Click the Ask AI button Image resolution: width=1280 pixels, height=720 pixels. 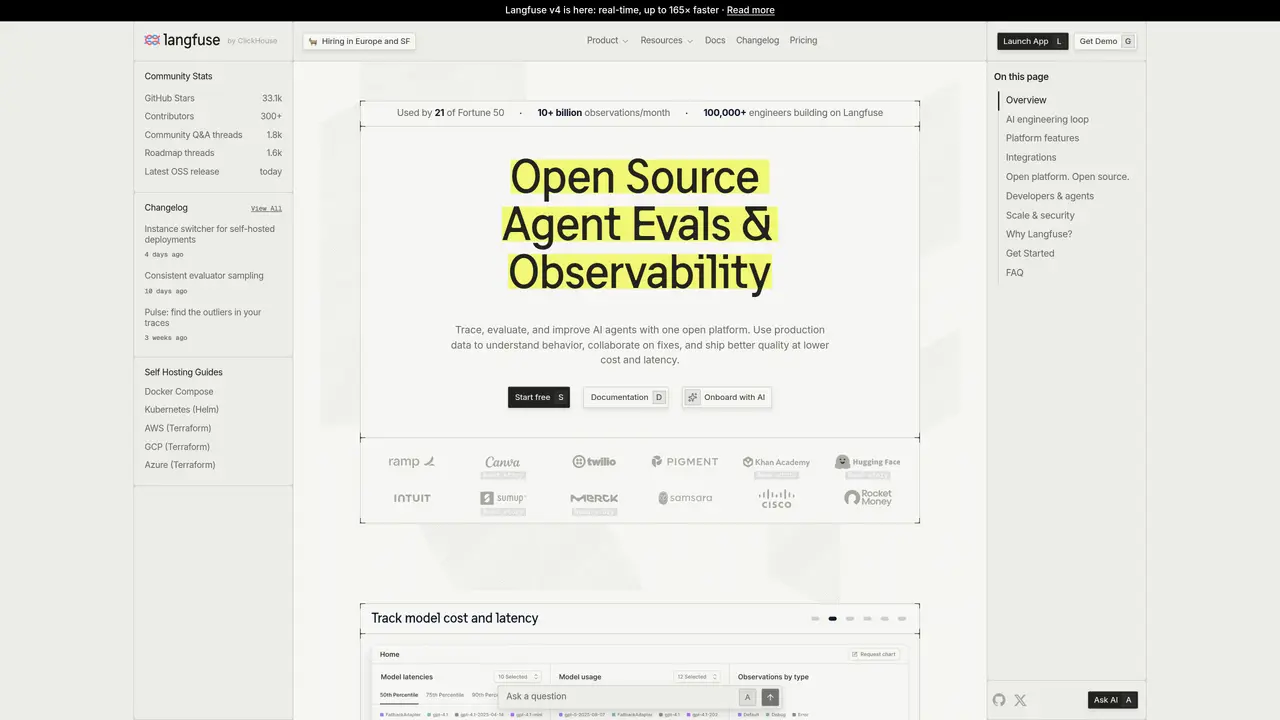(x=1112, y=700)
